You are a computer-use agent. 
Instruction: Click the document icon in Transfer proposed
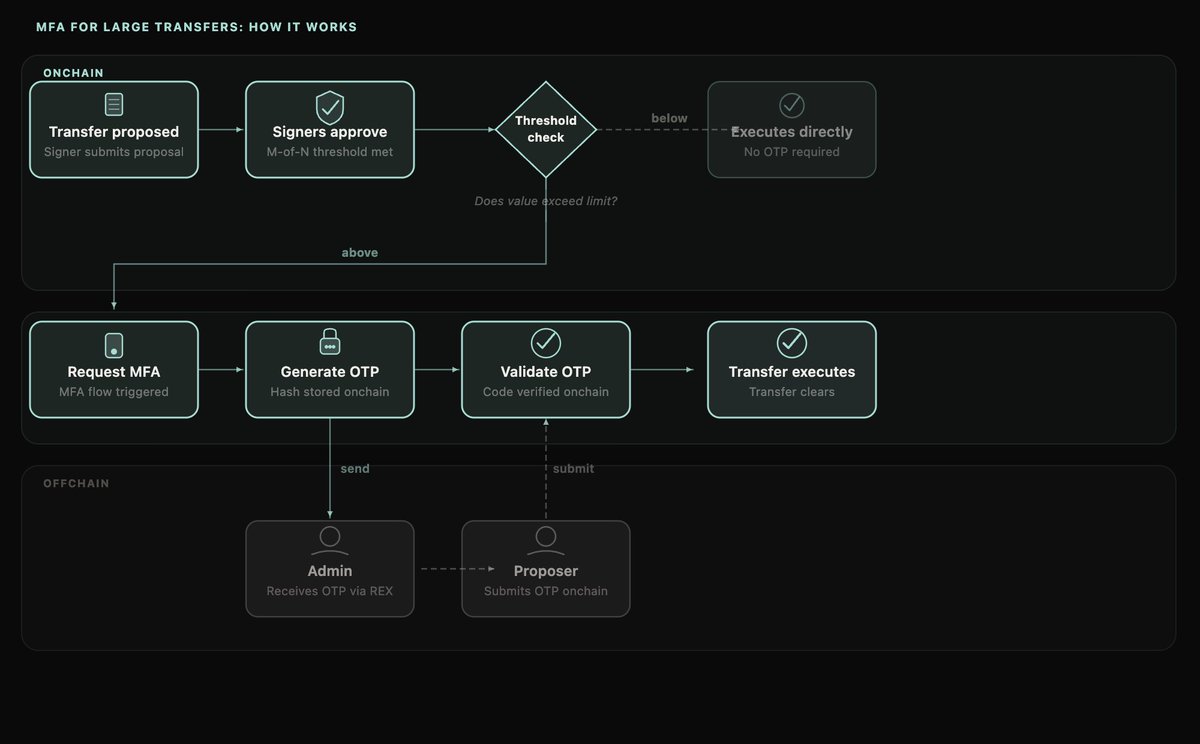[x=114, y=104]
